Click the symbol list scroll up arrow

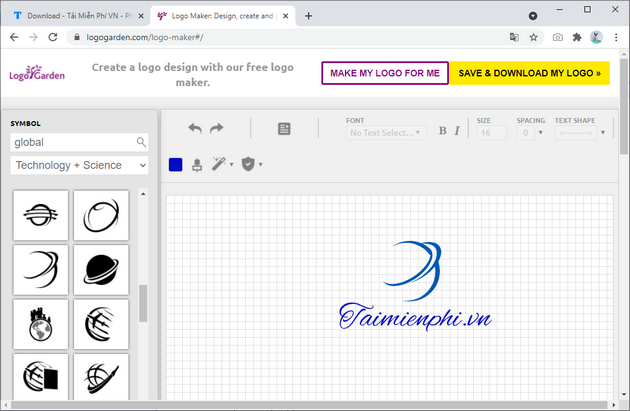coord(143,194)
